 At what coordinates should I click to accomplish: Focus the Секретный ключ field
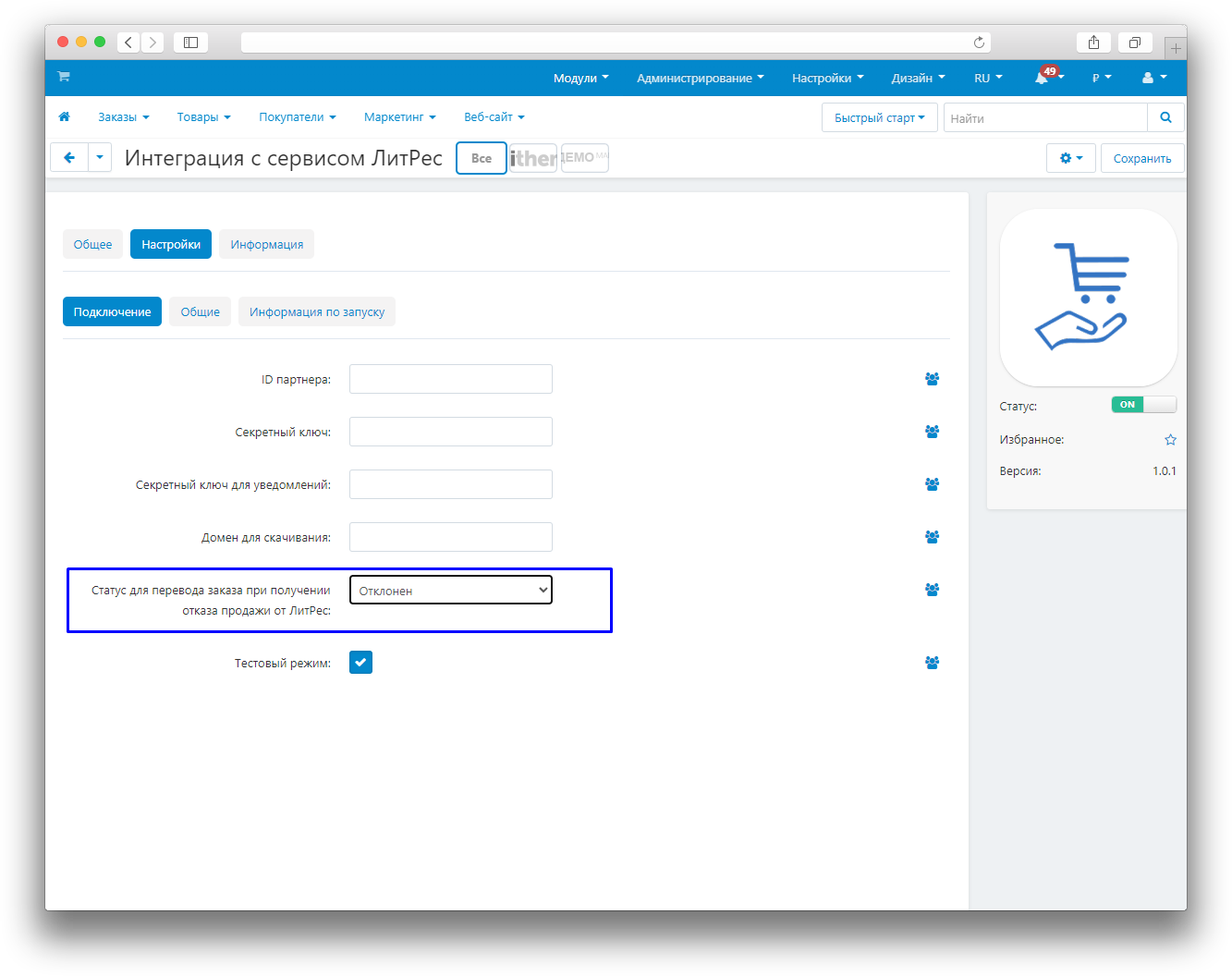coord(451,432)
